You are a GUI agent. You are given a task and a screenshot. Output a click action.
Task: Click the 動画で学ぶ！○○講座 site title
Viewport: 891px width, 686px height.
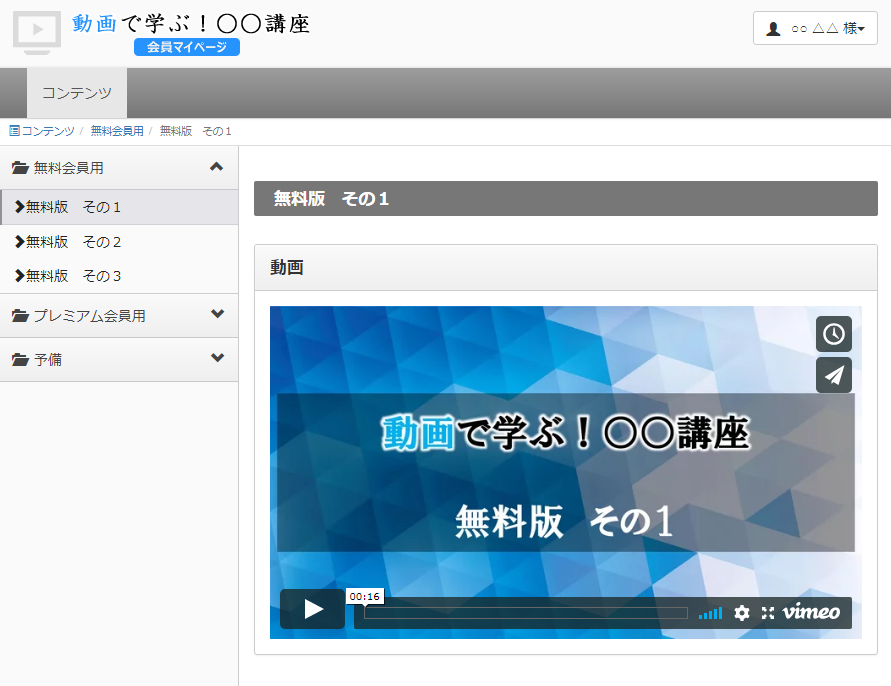tap(191, 24)
